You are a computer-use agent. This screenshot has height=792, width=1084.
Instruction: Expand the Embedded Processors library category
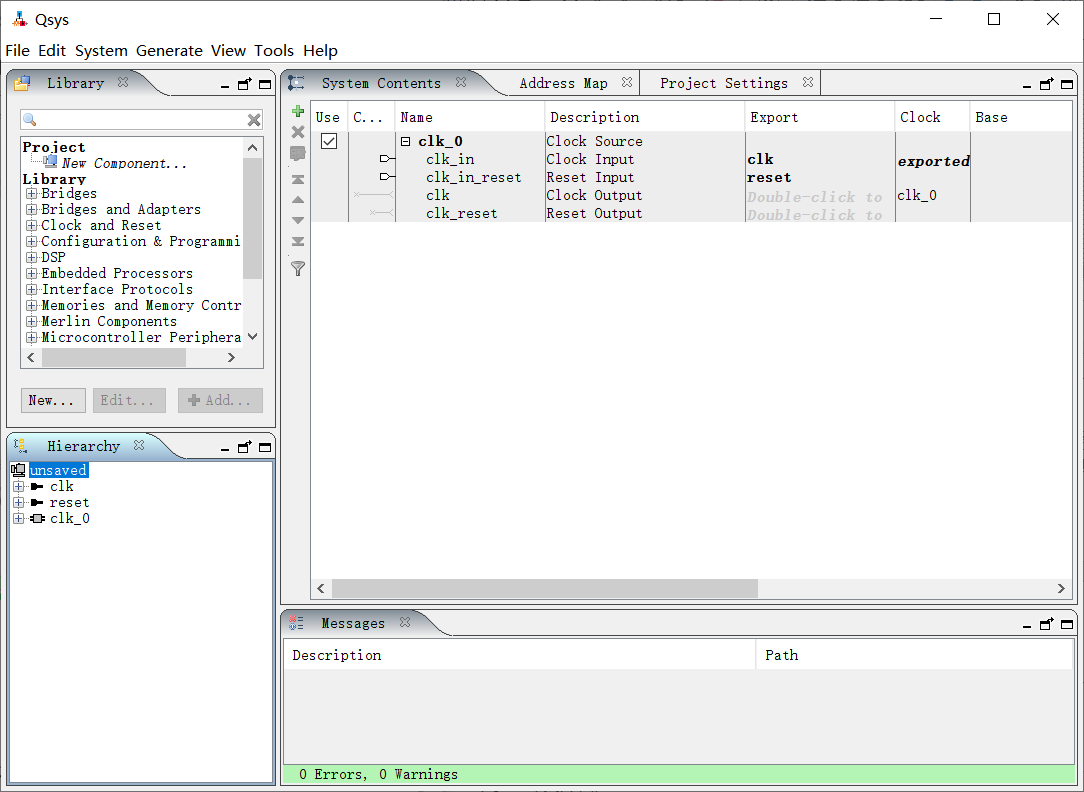point(32,274)
